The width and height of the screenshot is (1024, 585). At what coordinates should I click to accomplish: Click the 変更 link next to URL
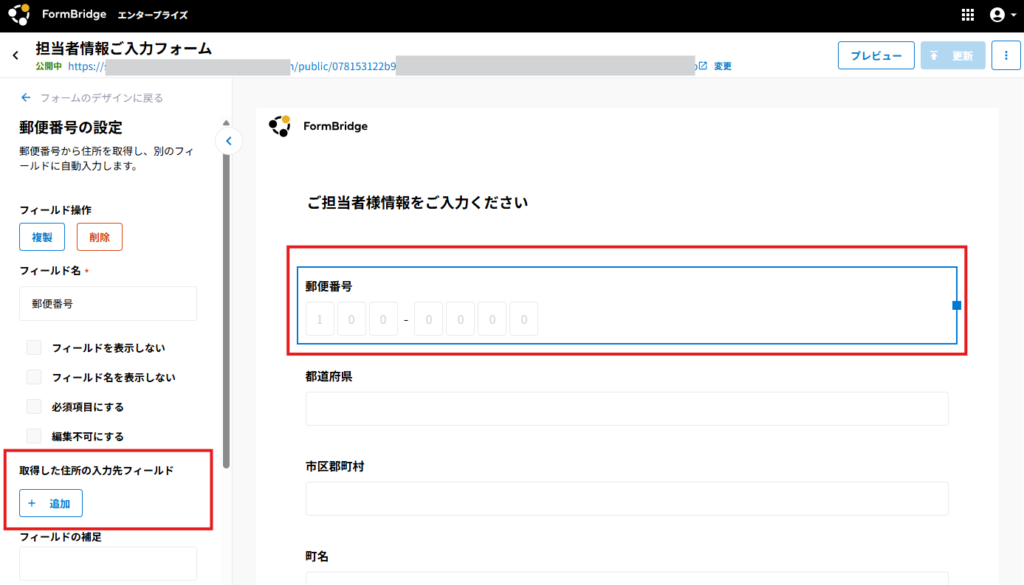723,66
